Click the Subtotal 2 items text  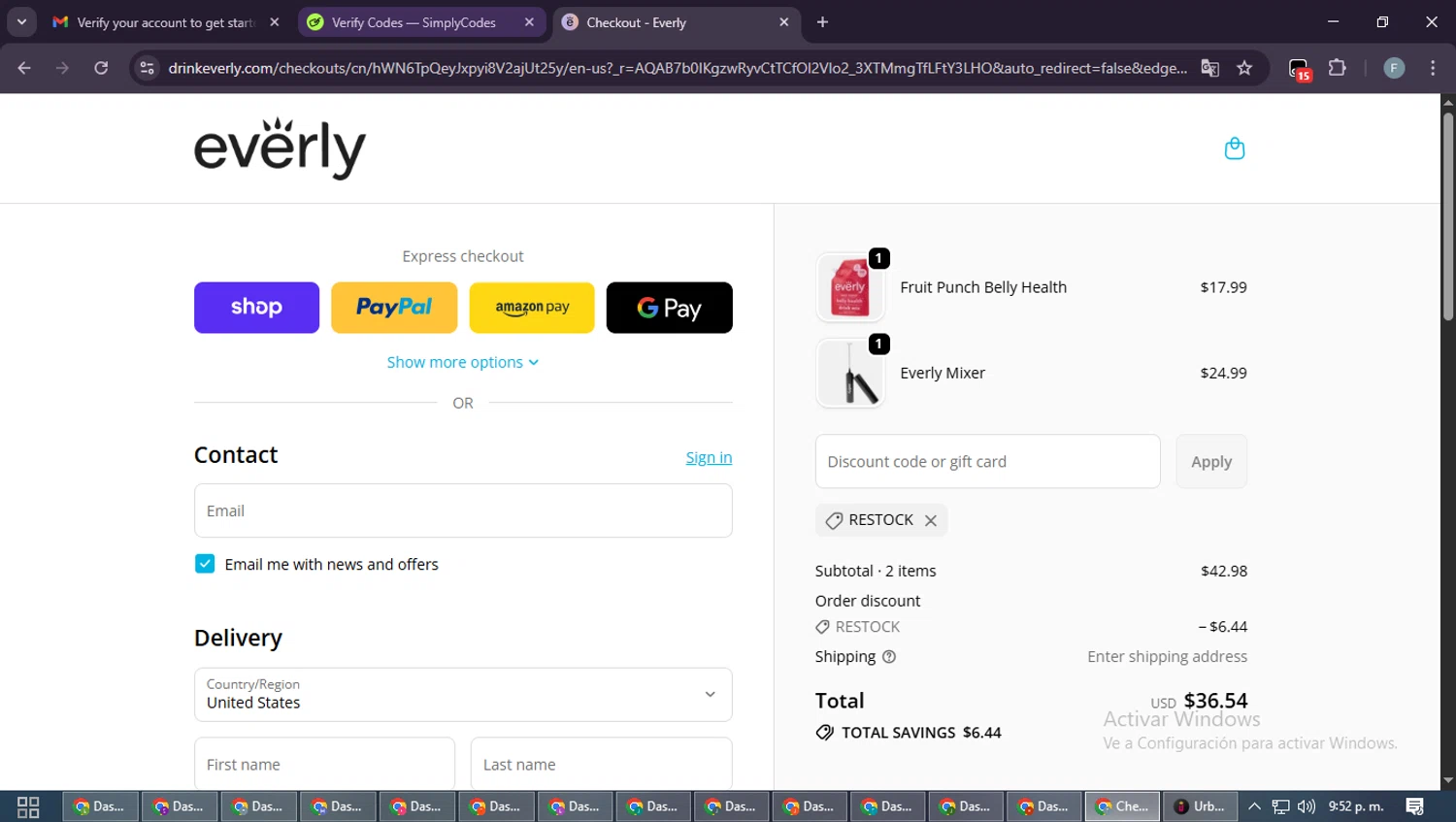click(x=876, y=571)
